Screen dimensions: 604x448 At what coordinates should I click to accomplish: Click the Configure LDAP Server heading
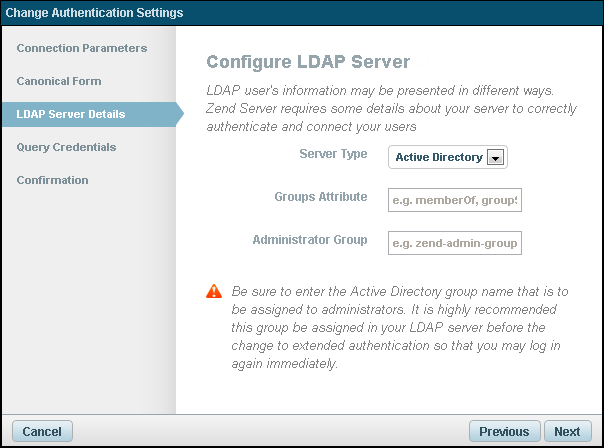(307, 62)
